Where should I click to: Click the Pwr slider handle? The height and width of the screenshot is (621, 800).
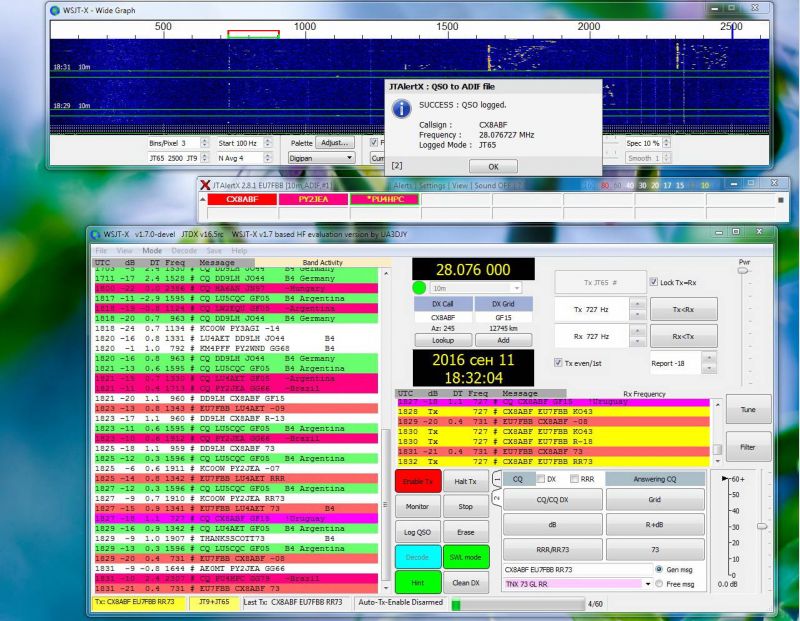point(743,270)
